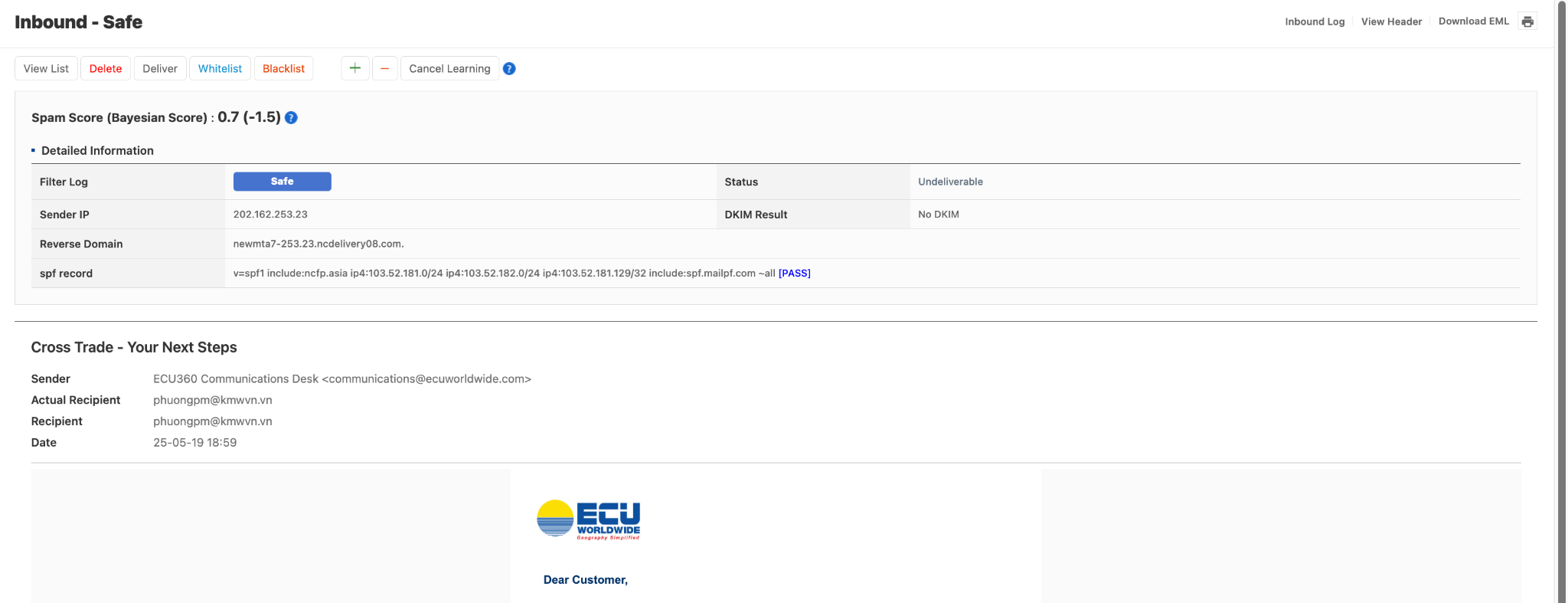Open the Inbound Log link

click(1315, 21)
